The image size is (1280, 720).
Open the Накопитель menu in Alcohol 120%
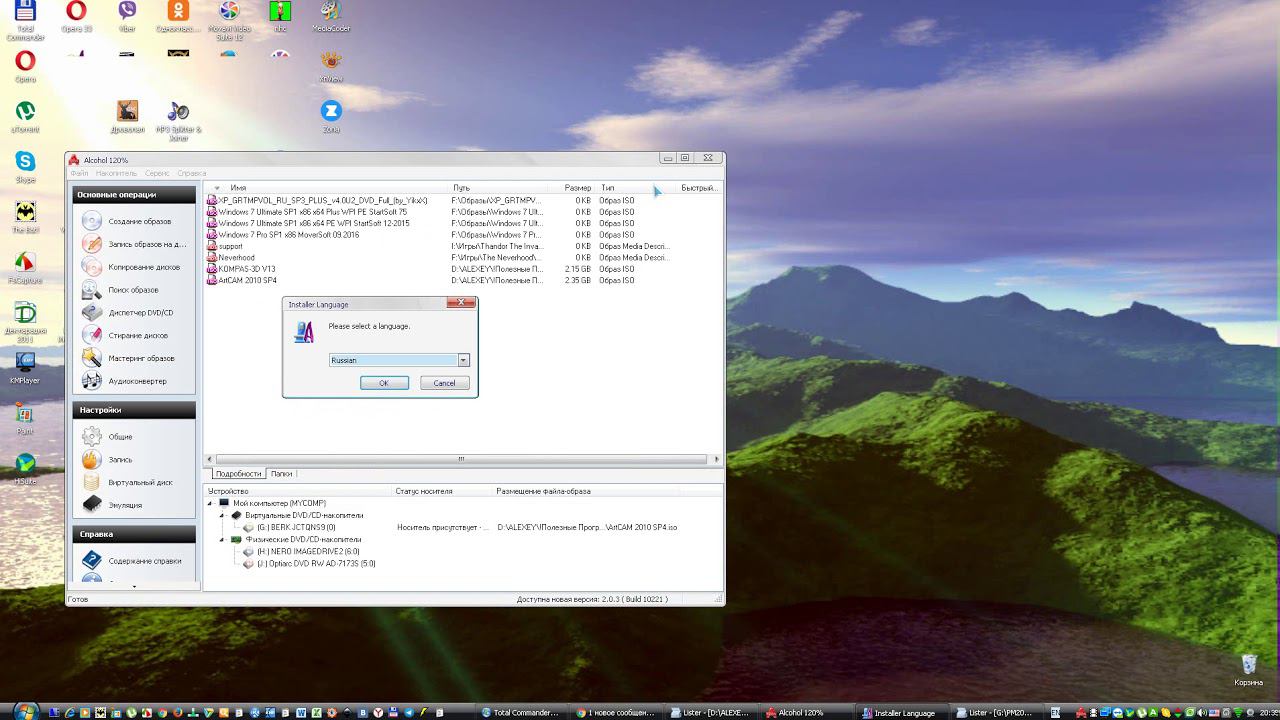tap(116, 173)
